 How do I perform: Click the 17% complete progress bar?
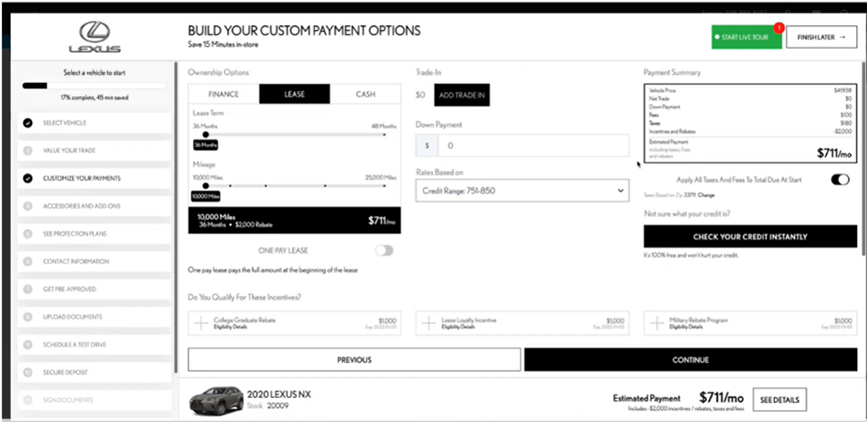tap(94, 86)
